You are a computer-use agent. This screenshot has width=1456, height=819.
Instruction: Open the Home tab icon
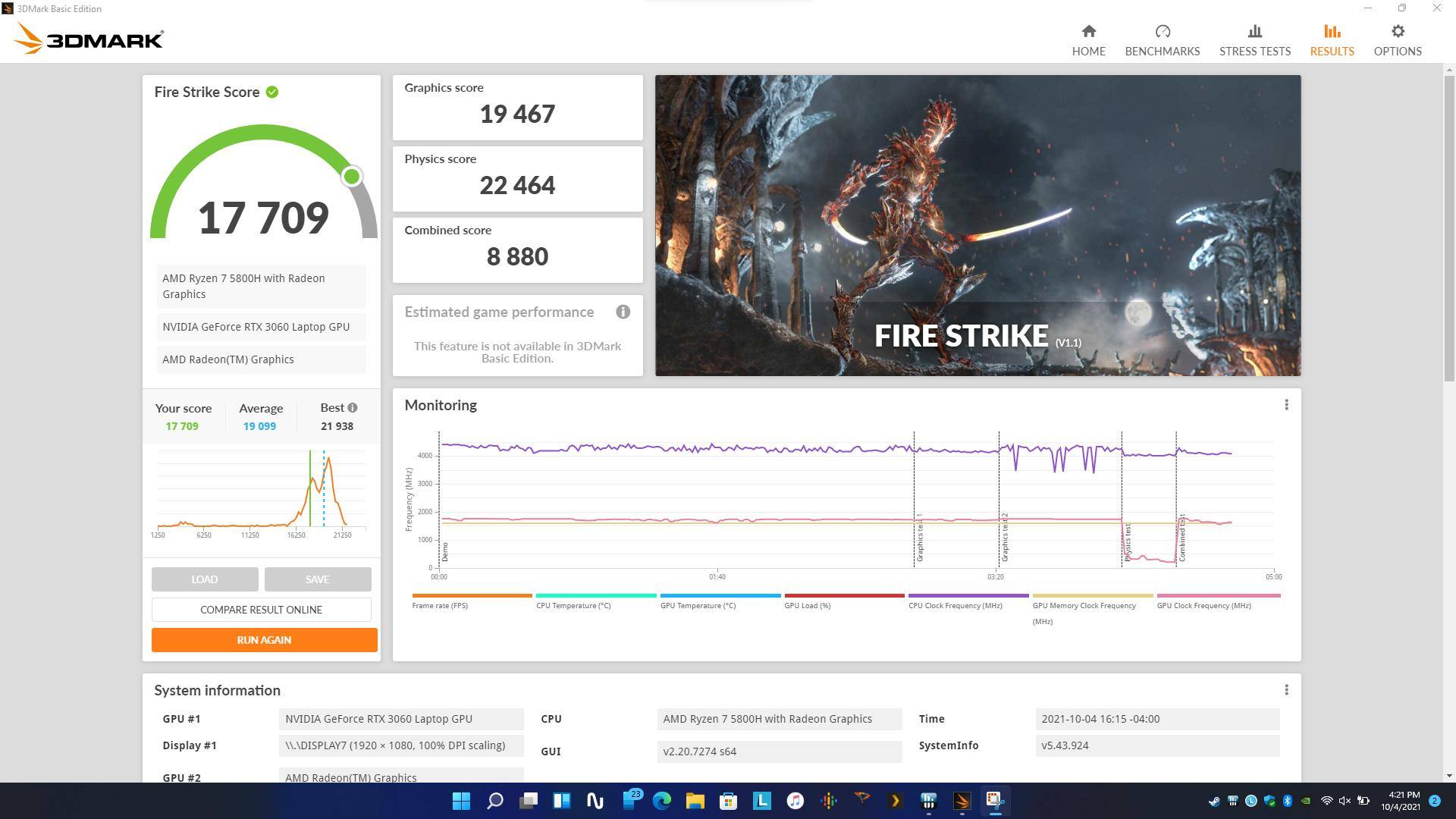[x=1088, y=32]
